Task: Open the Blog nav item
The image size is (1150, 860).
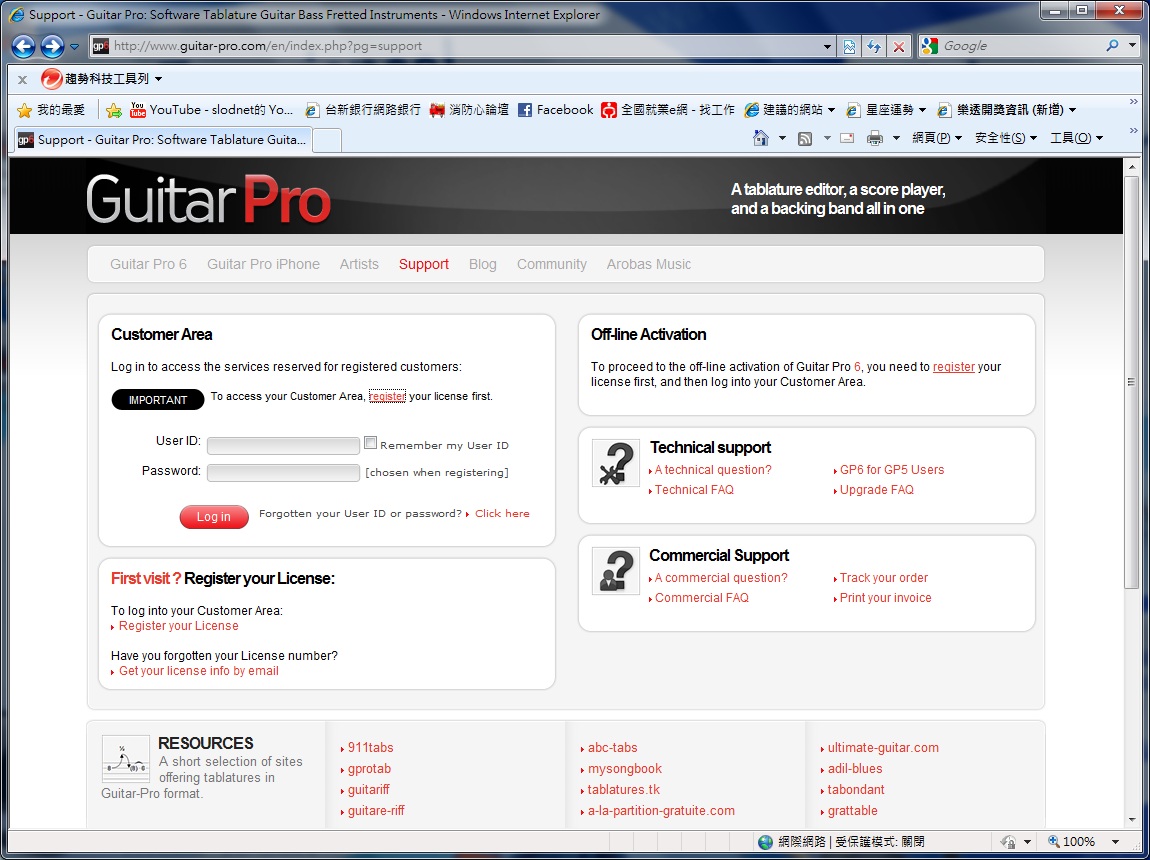Action: (483, 265)
